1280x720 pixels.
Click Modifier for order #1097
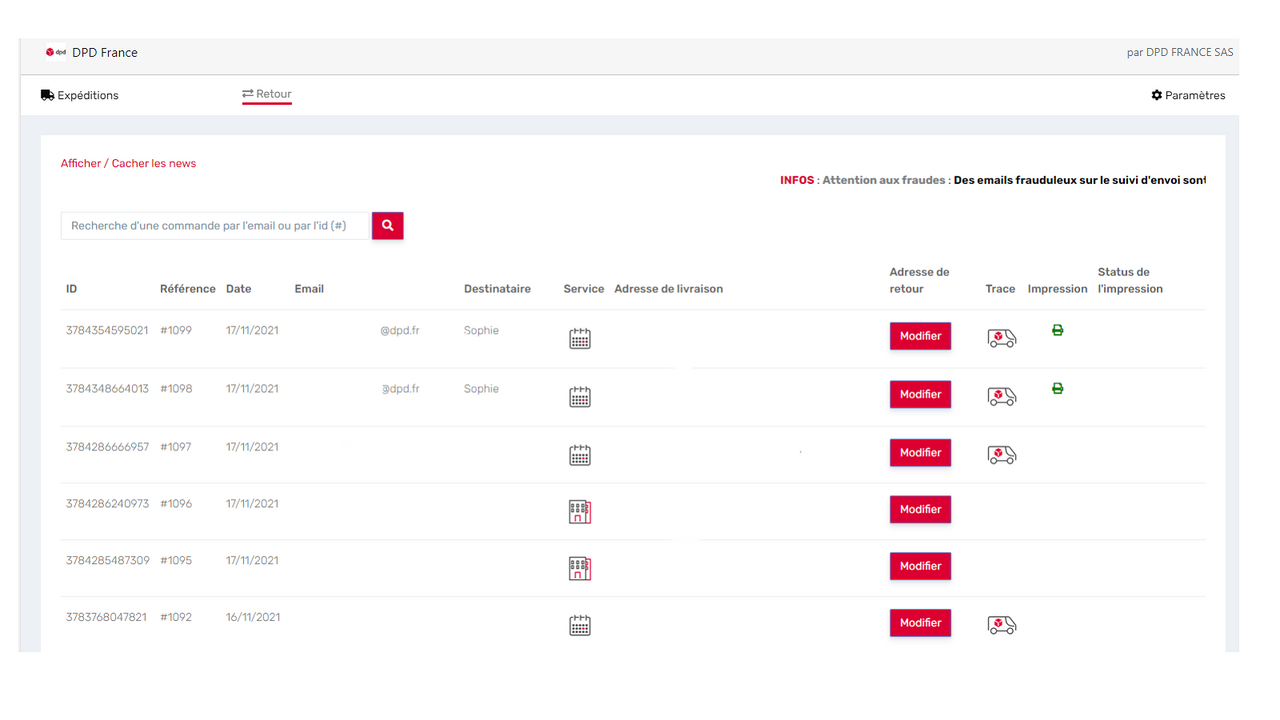point(920,452)
